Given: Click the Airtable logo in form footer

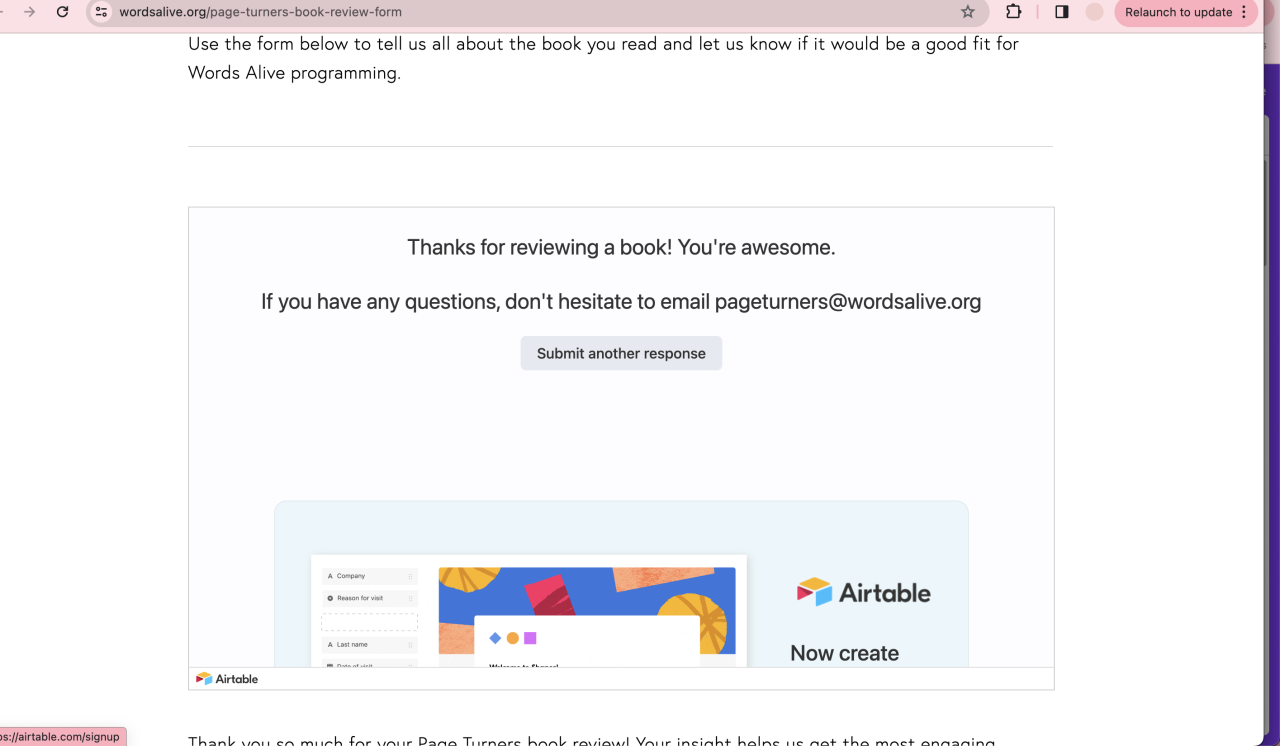Looking at the screenshot, I should [x=227, y=679].
